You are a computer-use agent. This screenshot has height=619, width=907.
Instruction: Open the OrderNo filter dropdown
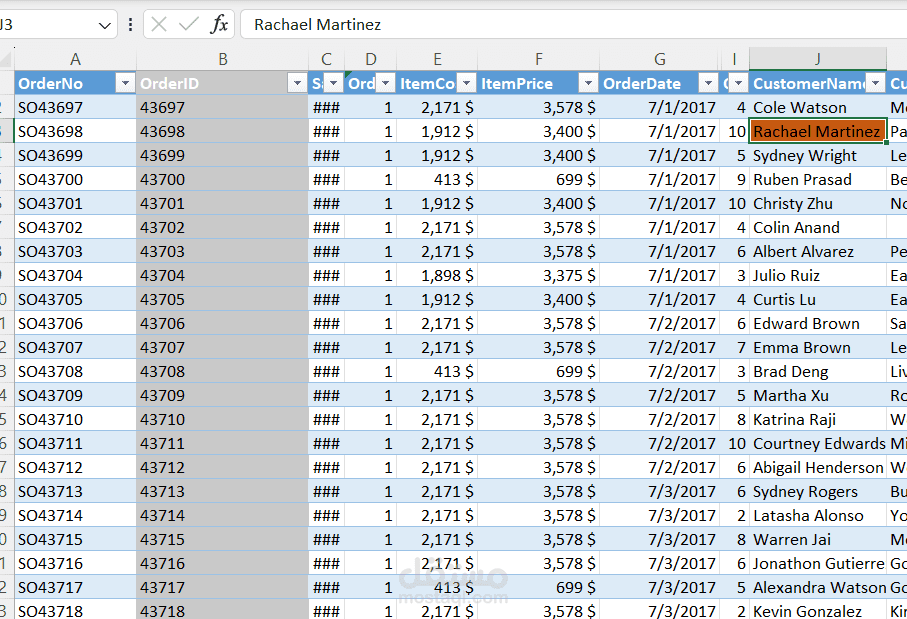coord(125,84)
